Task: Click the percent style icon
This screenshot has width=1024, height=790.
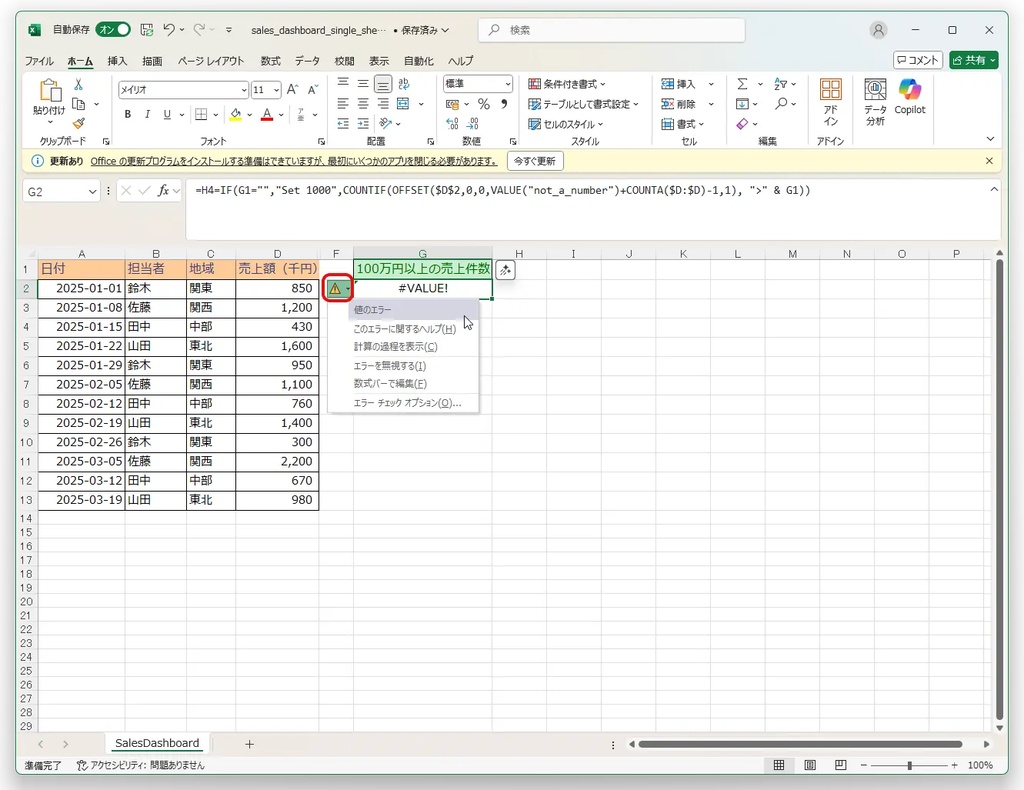Action: (484, 104)
